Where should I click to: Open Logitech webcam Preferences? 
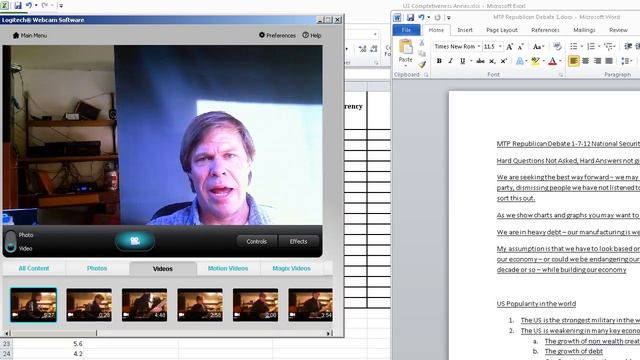pyautogui.click(x=277, y=36)
